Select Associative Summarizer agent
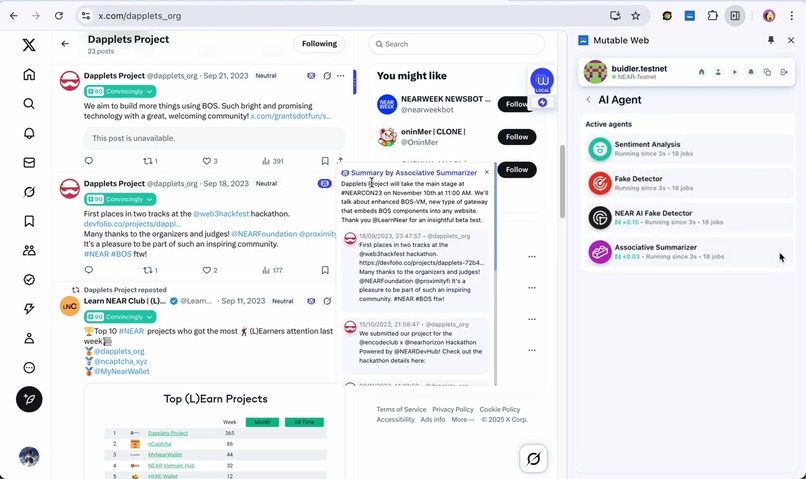 click(x=688, y=252)
